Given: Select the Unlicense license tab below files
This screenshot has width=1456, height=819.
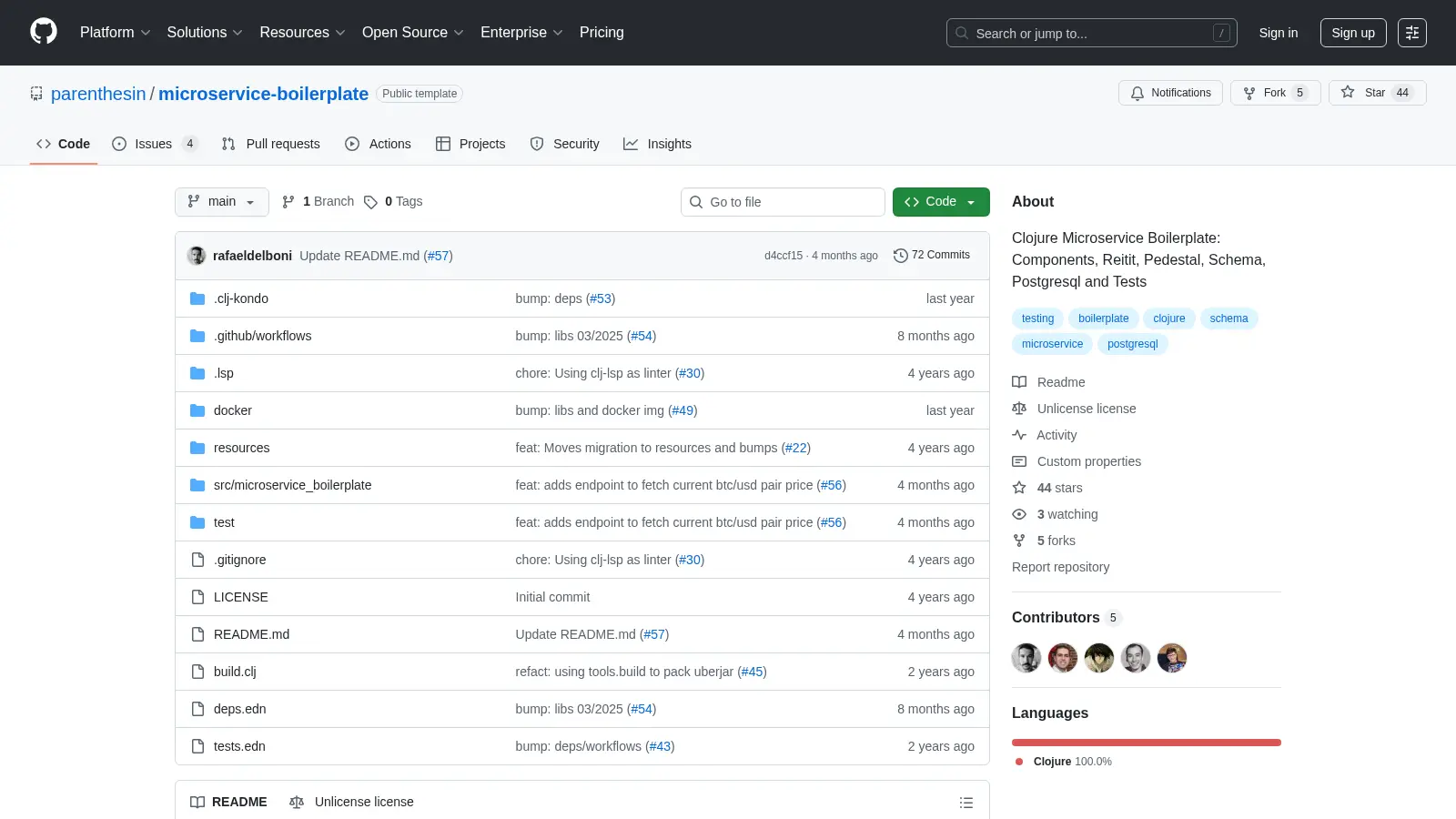Looking at the screenshot, I should pos(351,802).
